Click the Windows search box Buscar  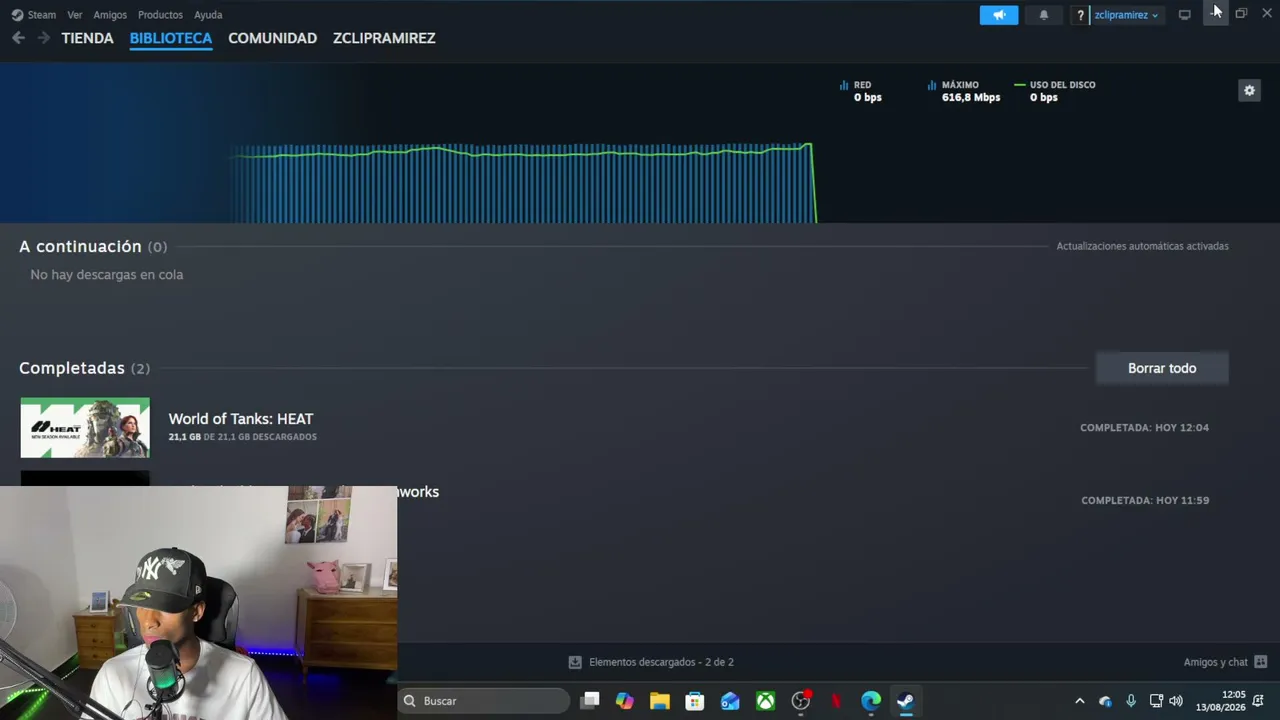click(484, 701)
